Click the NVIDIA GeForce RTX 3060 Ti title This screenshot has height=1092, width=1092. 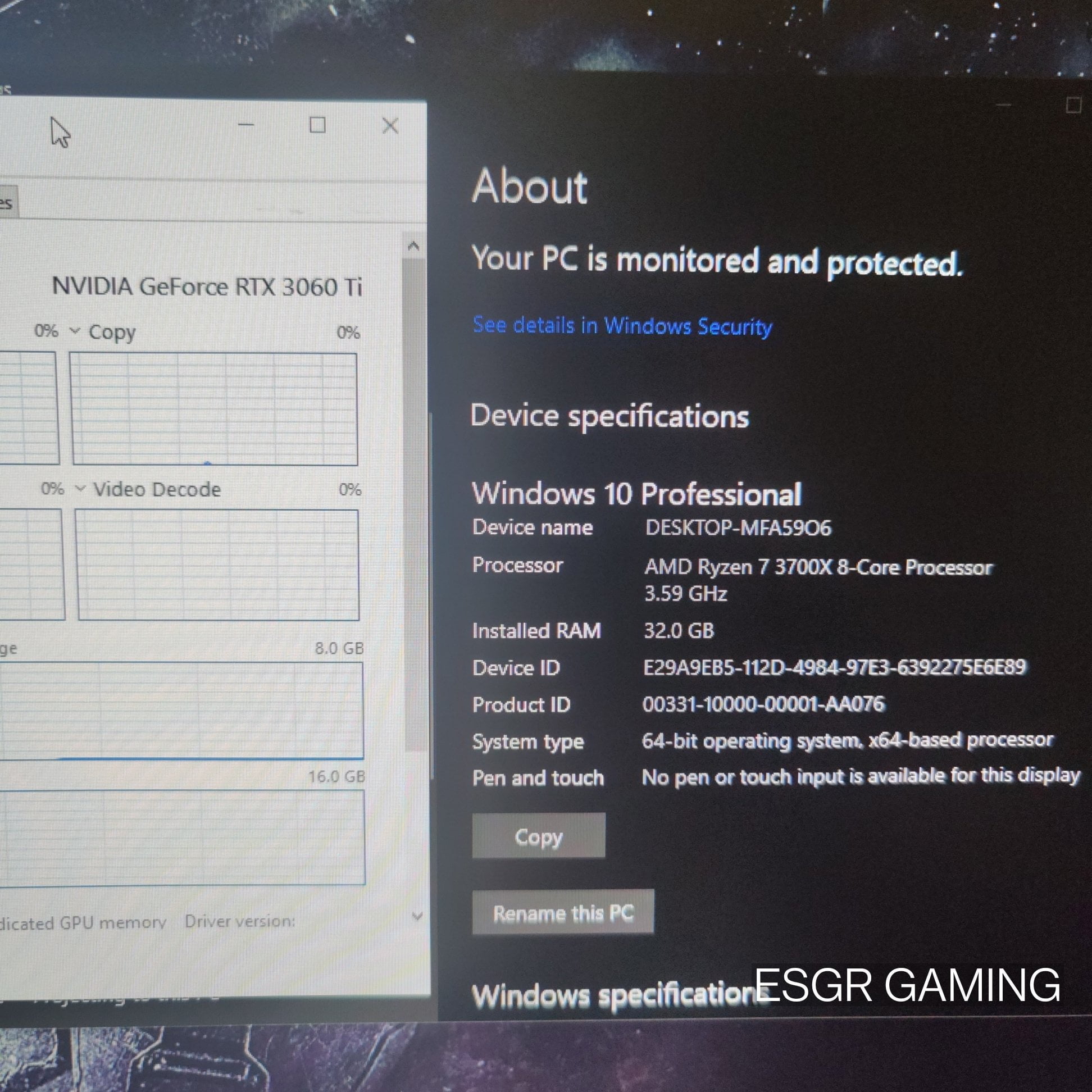point(207,286)
